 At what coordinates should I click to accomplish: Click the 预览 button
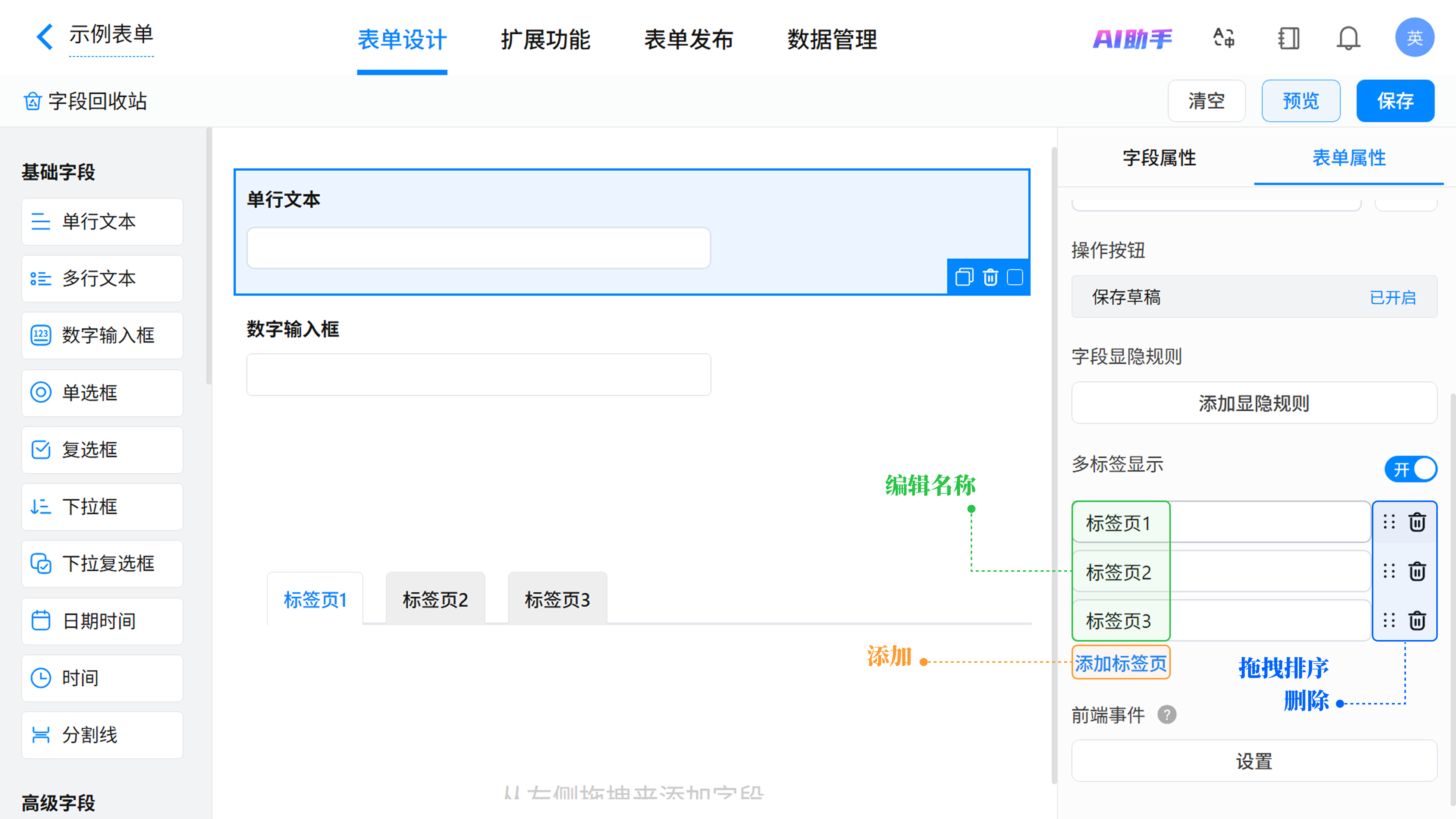(x=1301, y=100)
